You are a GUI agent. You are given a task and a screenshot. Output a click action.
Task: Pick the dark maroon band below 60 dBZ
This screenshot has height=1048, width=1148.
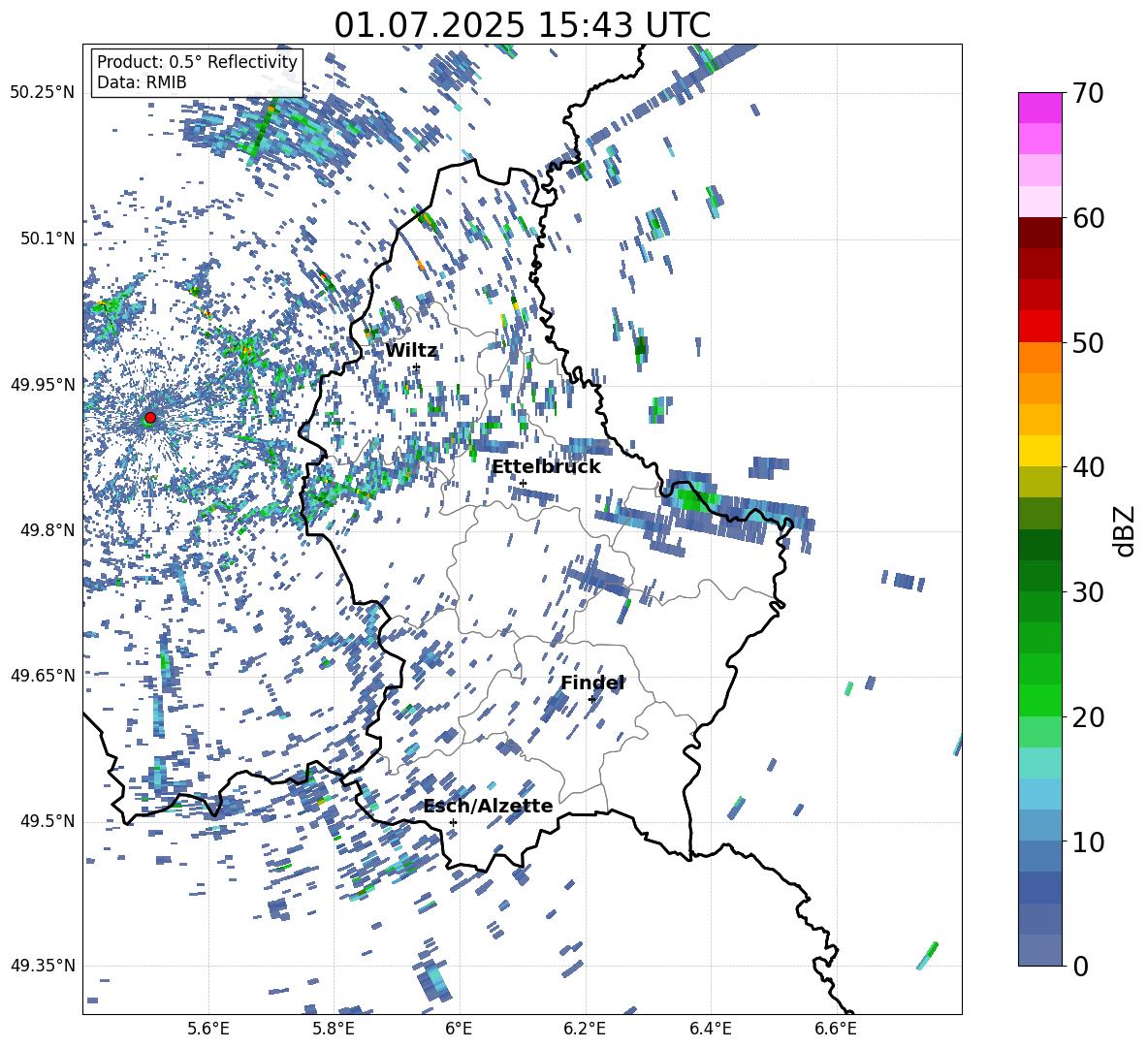click(x=1040, y=233)
